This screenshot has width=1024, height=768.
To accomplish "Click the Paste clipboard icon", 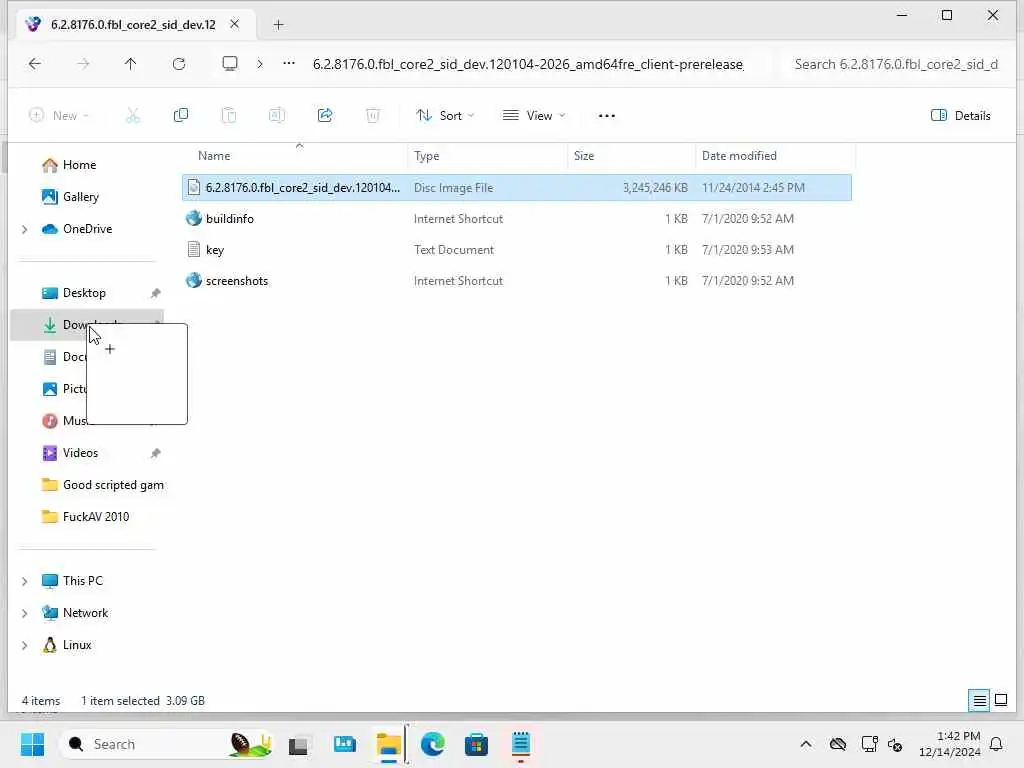I will tap(229, 116).
